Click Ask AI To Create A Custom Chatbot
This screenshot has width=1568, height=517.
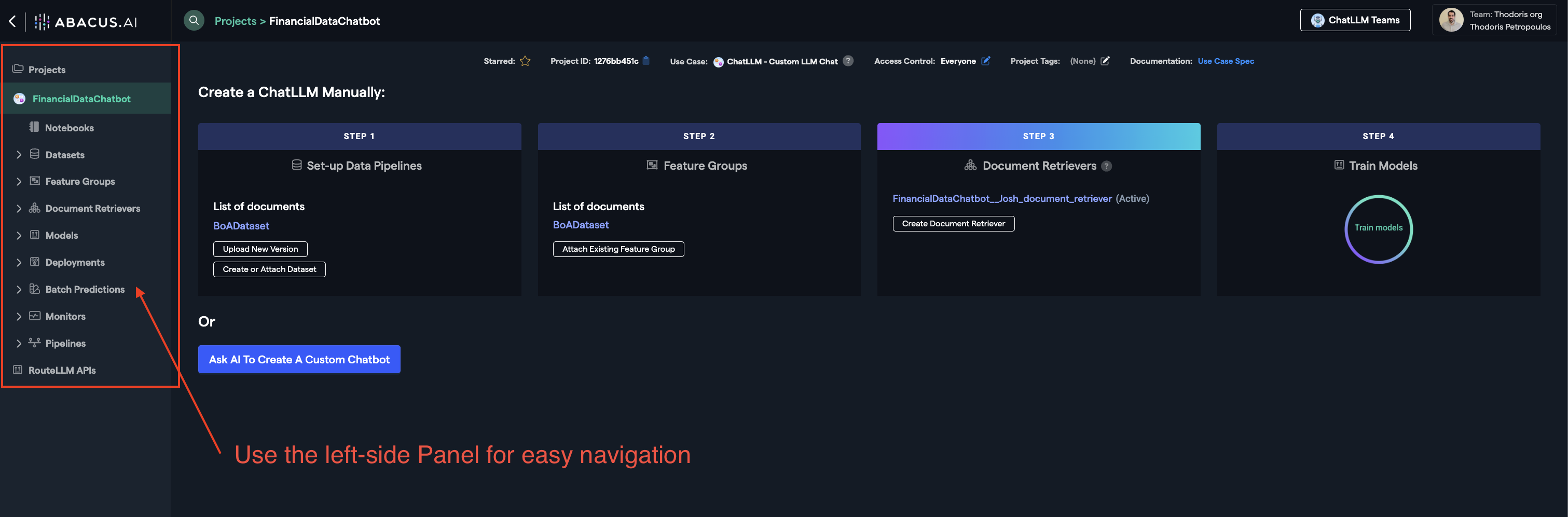[x=299, y=359]
